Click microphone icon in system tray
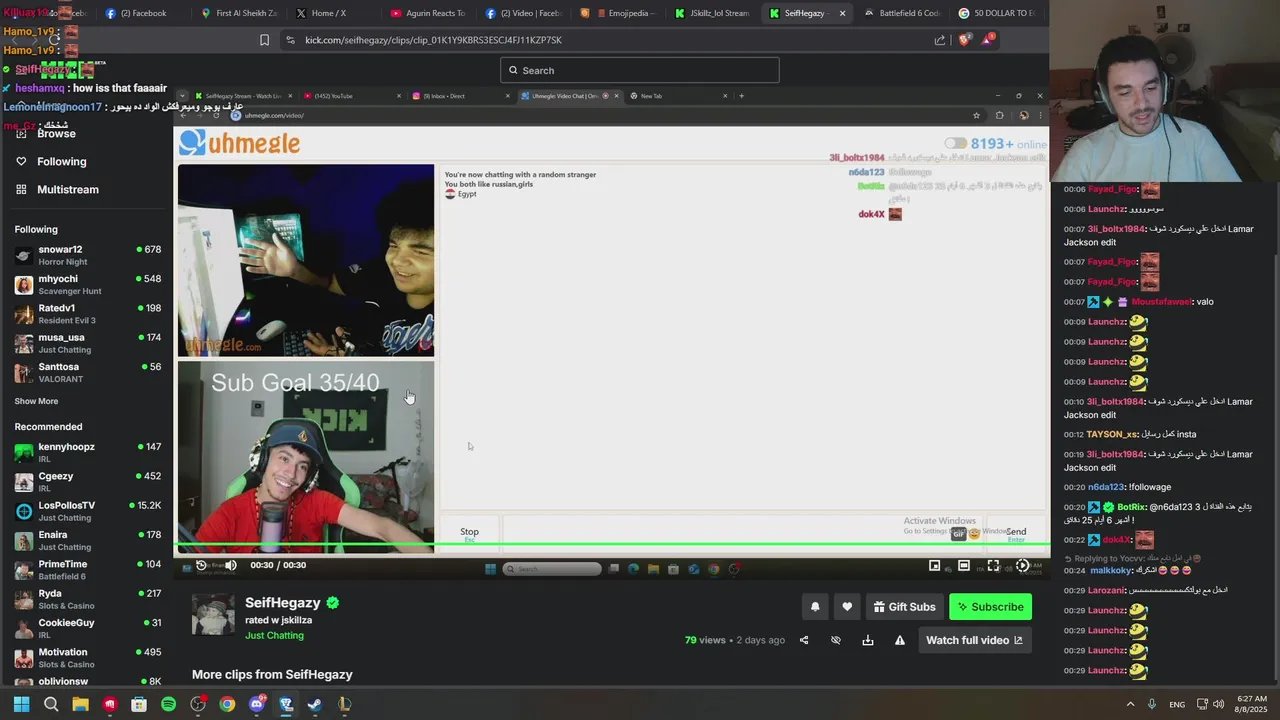1280x720 pixels. pyautogui.click(x=1152, y=704)
